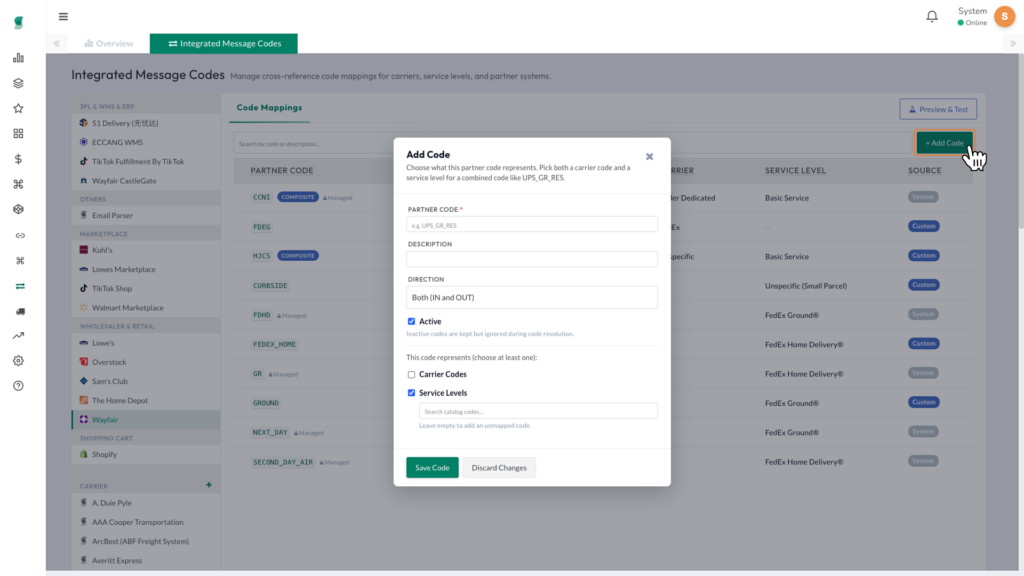Viewport: 1024px width, 576px height.
Task: Open the layers sidebar icon
Action: pyautogui.click(x=18, y=83)
